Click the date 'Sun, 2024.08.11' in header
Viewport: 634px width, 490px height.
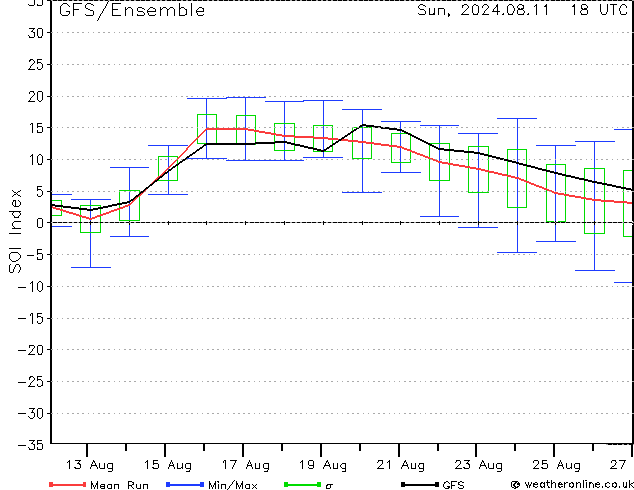[483, 10]
